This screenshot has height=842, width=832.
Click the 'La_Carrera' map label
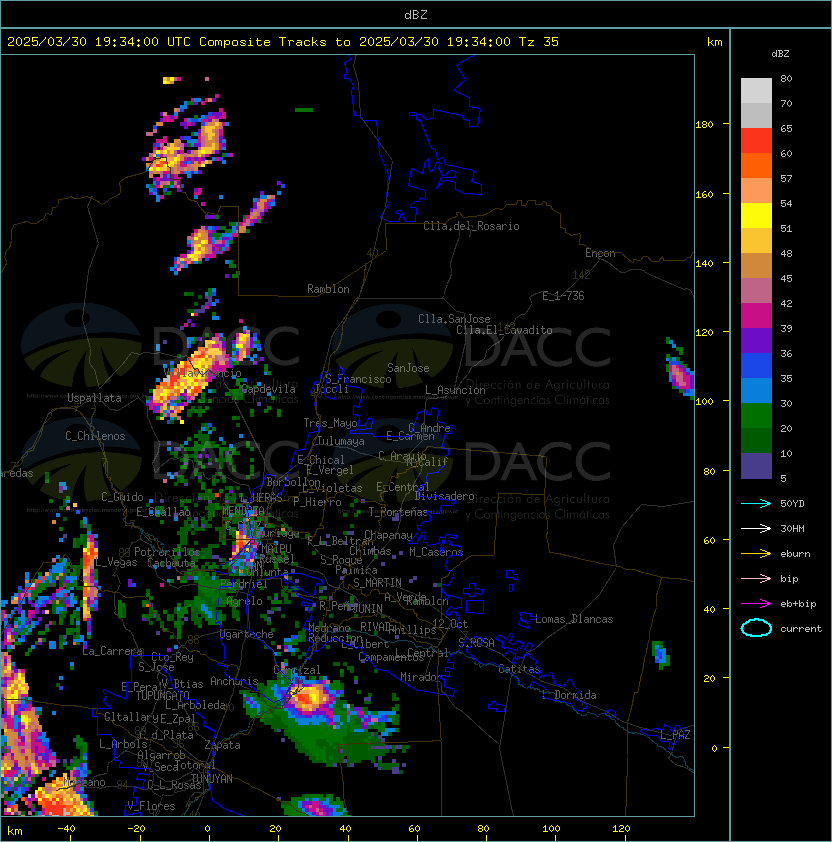click(113, 651)
